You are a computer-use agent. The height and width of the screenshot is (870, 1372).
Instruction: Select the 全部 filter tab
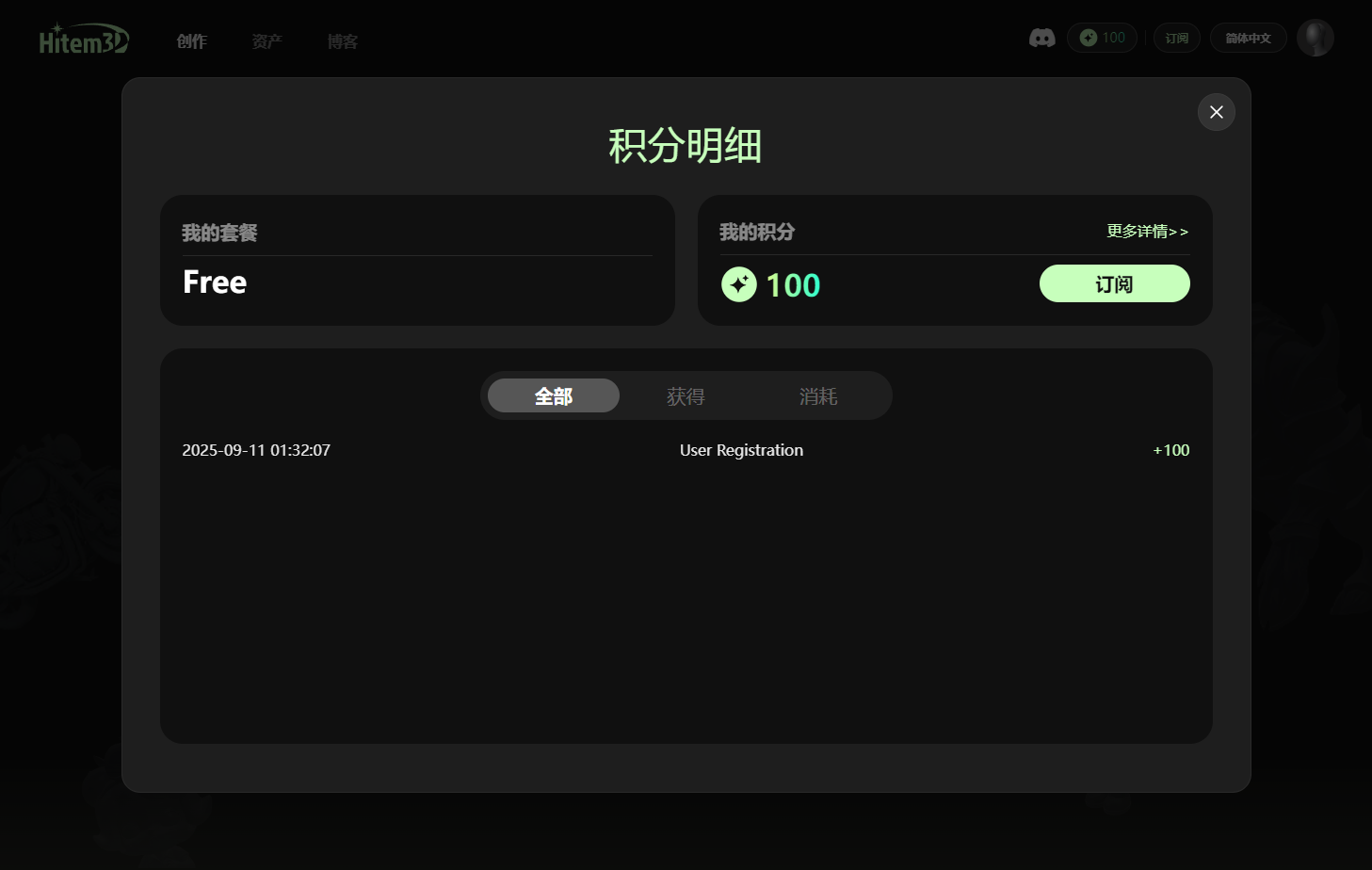coord(554,396)
